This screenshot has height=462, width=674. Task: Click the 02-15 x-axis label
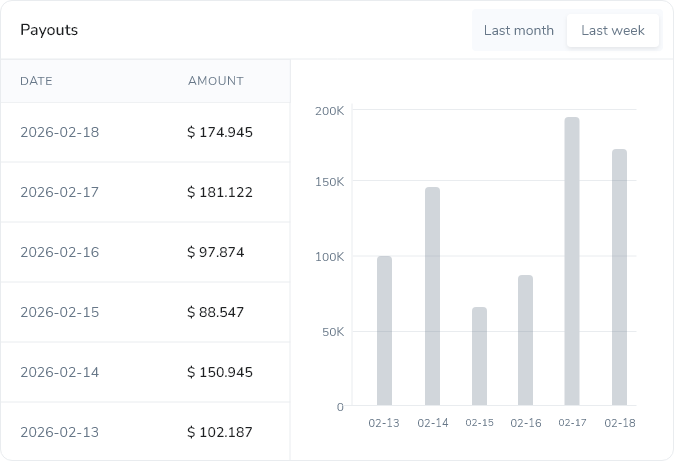pyautogui.click(x=479, y=423)
